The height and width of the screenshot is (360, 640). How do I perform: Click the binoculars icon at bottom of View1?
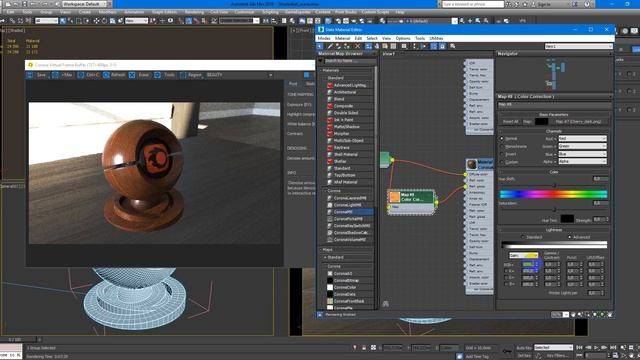386,304
